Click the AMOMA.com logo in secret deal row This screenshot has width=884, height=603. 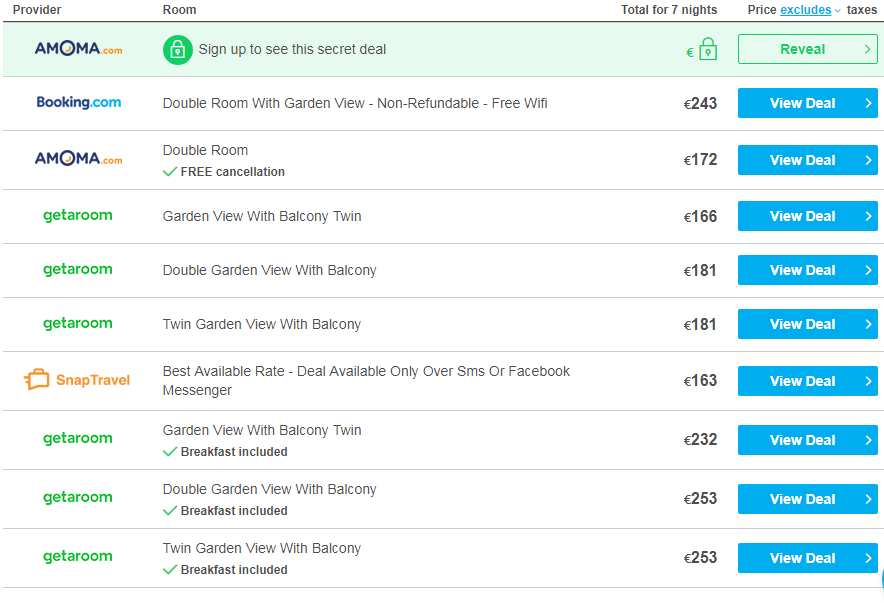click(78, 48)
